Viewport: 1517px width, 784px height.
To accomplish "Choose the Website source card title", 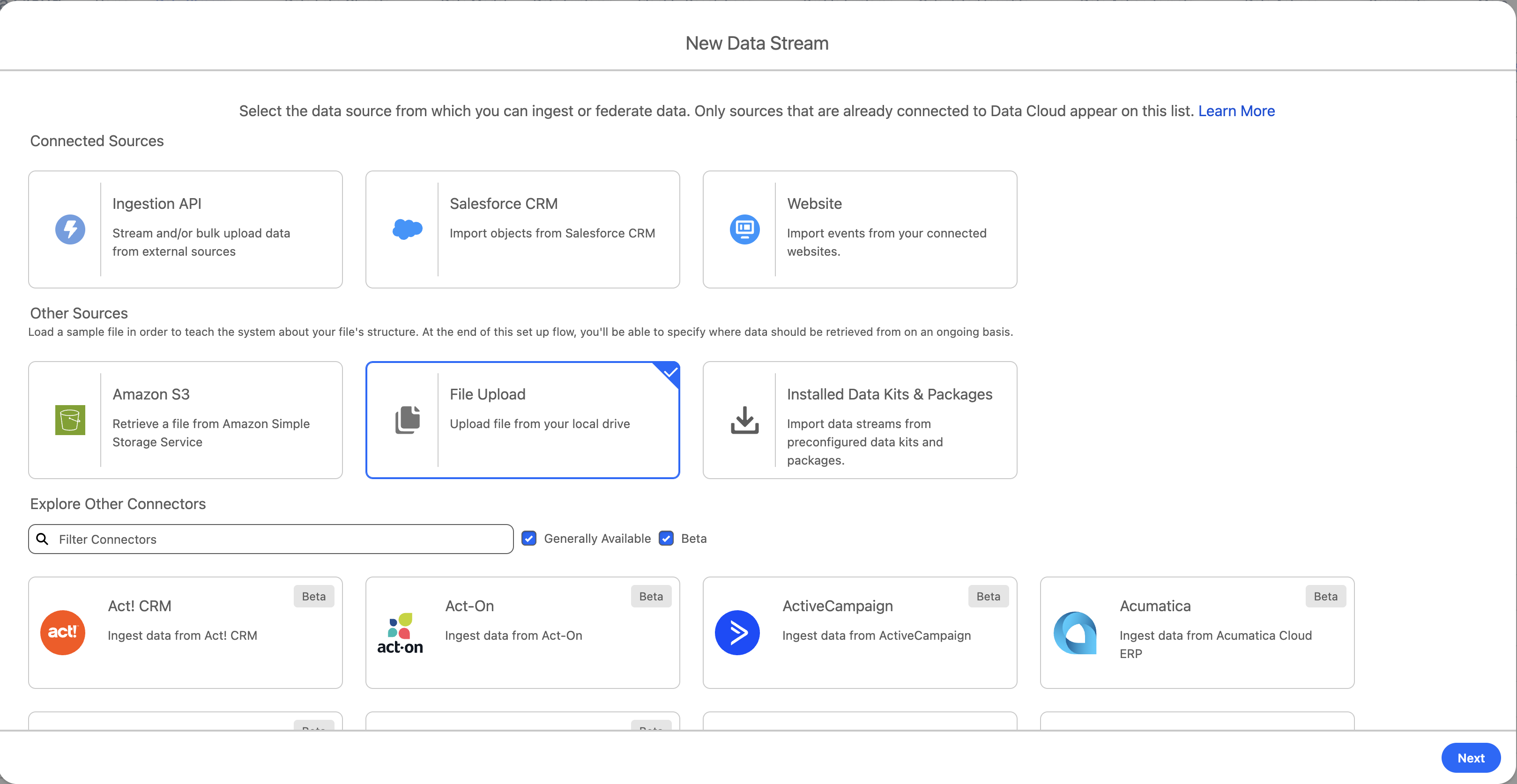I will [x=814, y=204].
